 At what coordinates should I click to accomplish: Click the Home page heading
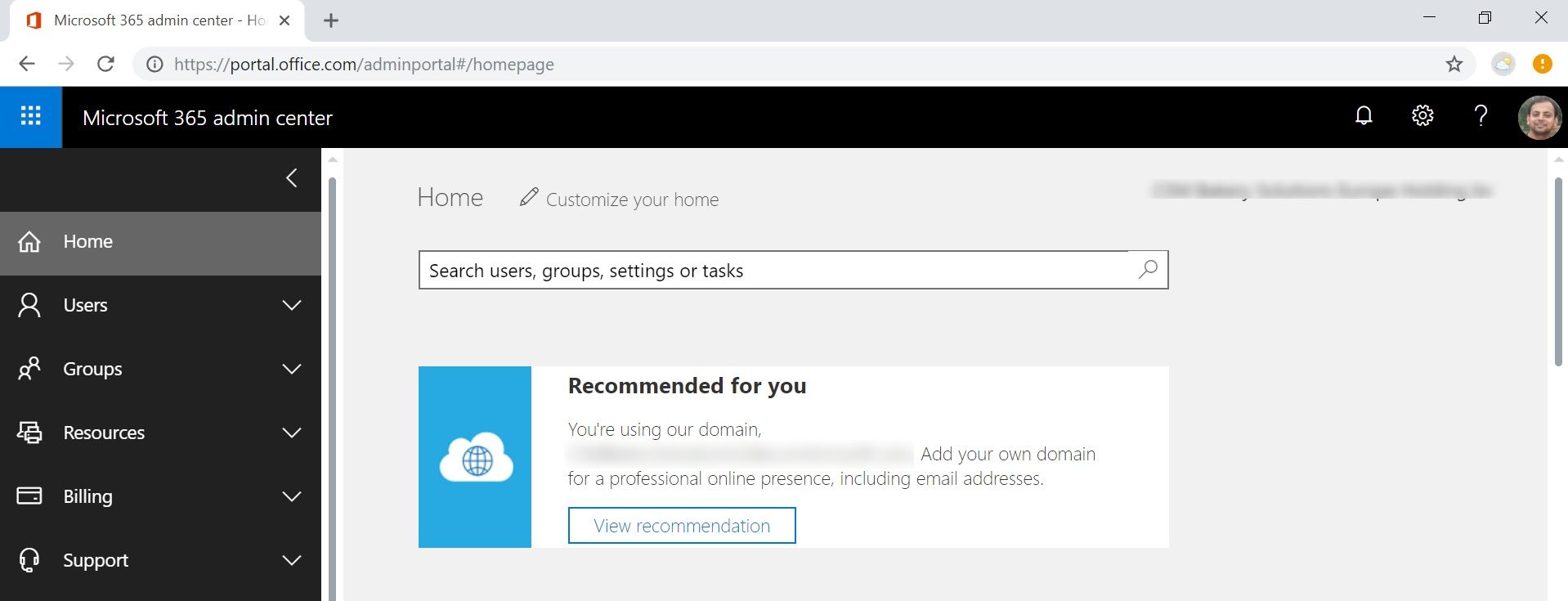pos(450,197)
